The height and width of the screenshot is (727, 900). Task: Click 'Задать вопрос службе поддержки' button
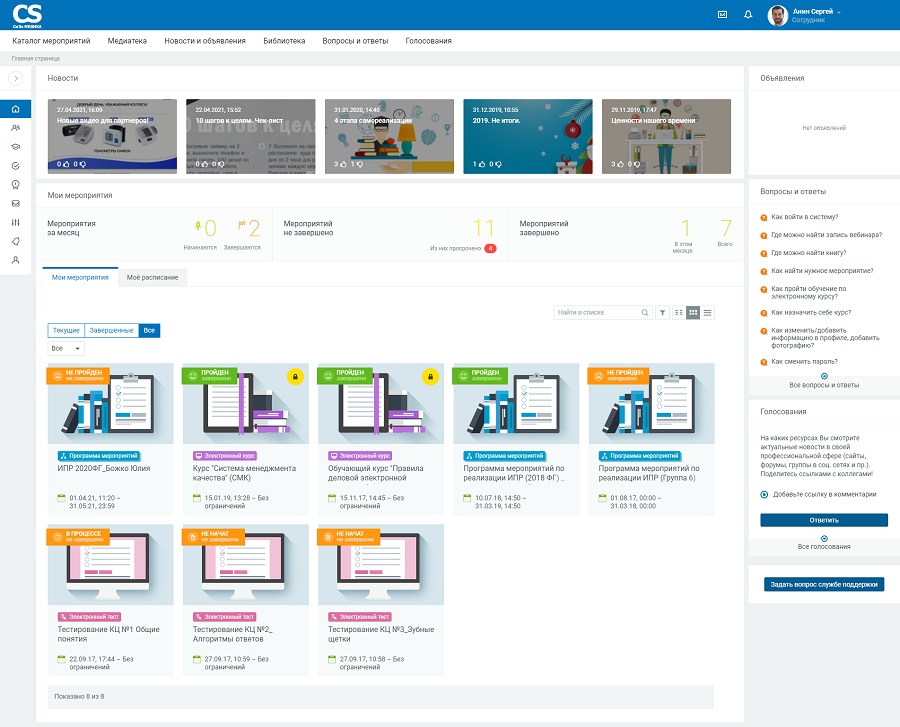tap(823, 584)
